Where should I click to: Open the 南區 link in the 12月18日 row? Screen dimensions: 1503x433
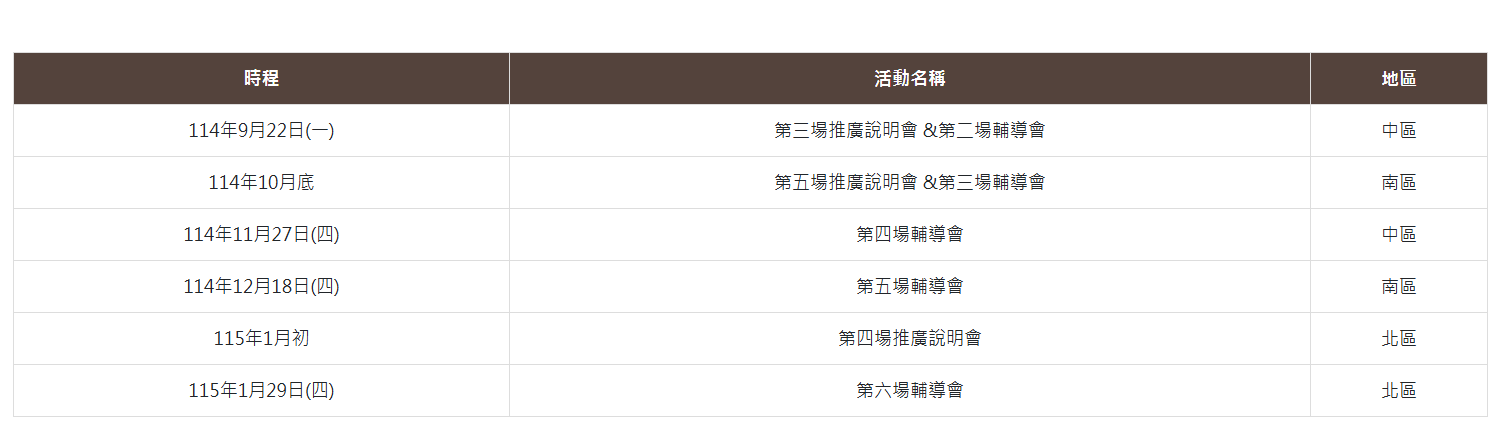pyautogui.click(x=1398, y=286)
